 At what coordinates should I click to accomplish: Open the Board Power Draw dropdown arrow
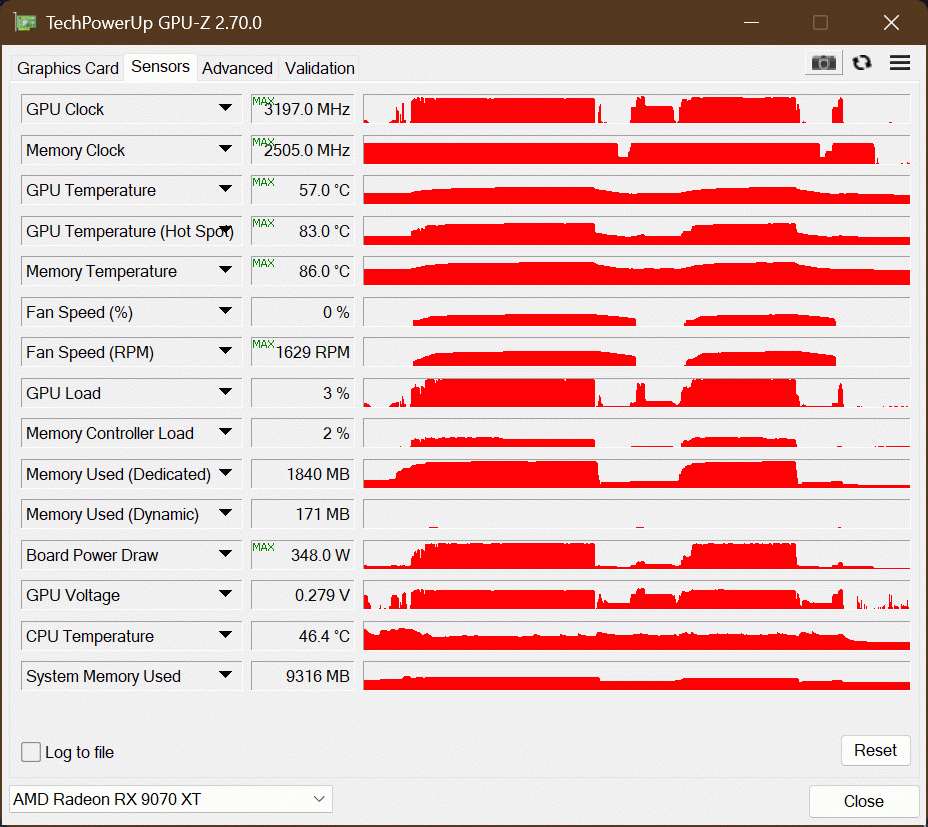coord(225,554)
